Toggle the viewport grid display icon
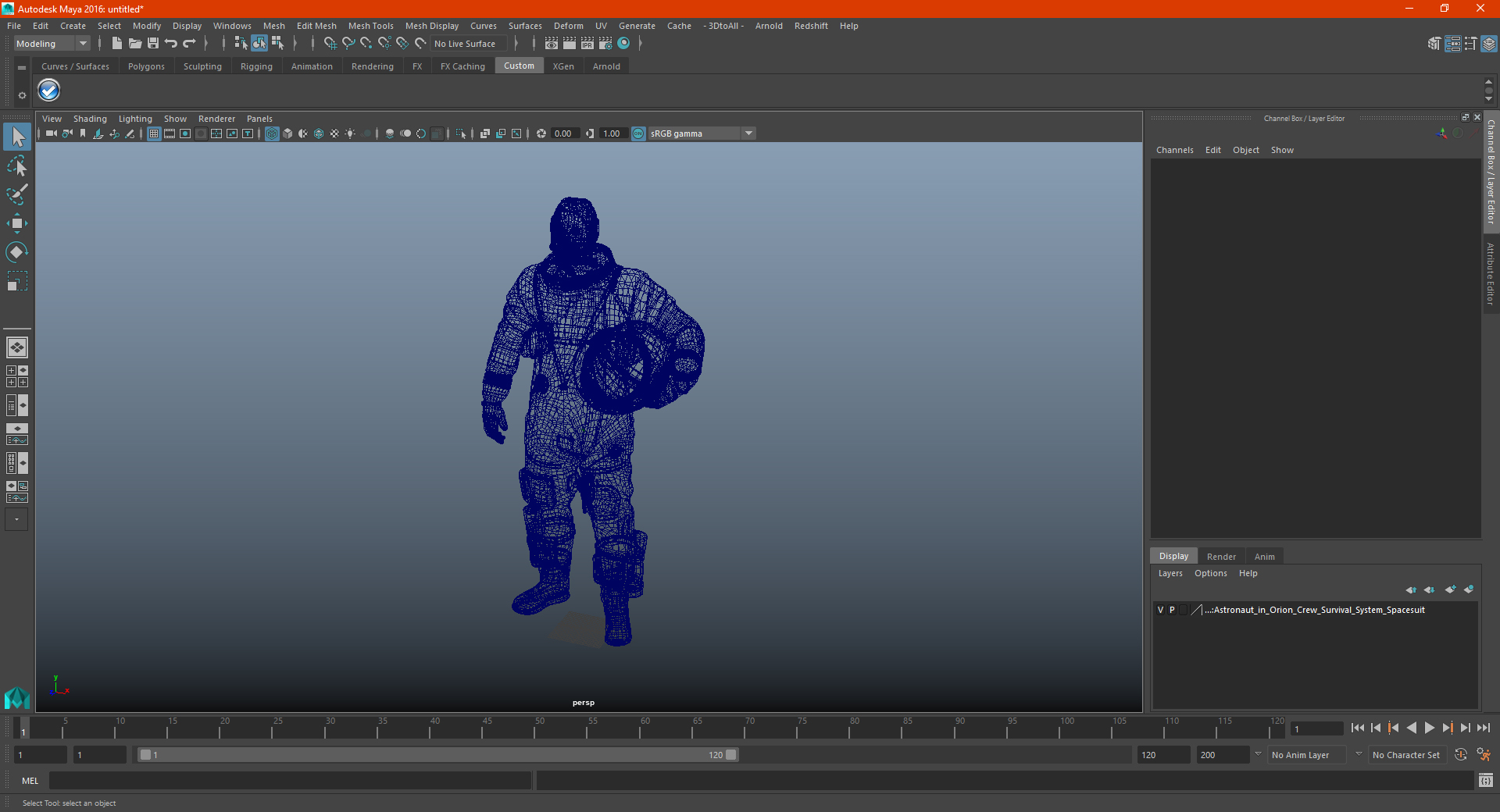The height and width of the screenshot is (812, 1500). (x=154, y=134)
